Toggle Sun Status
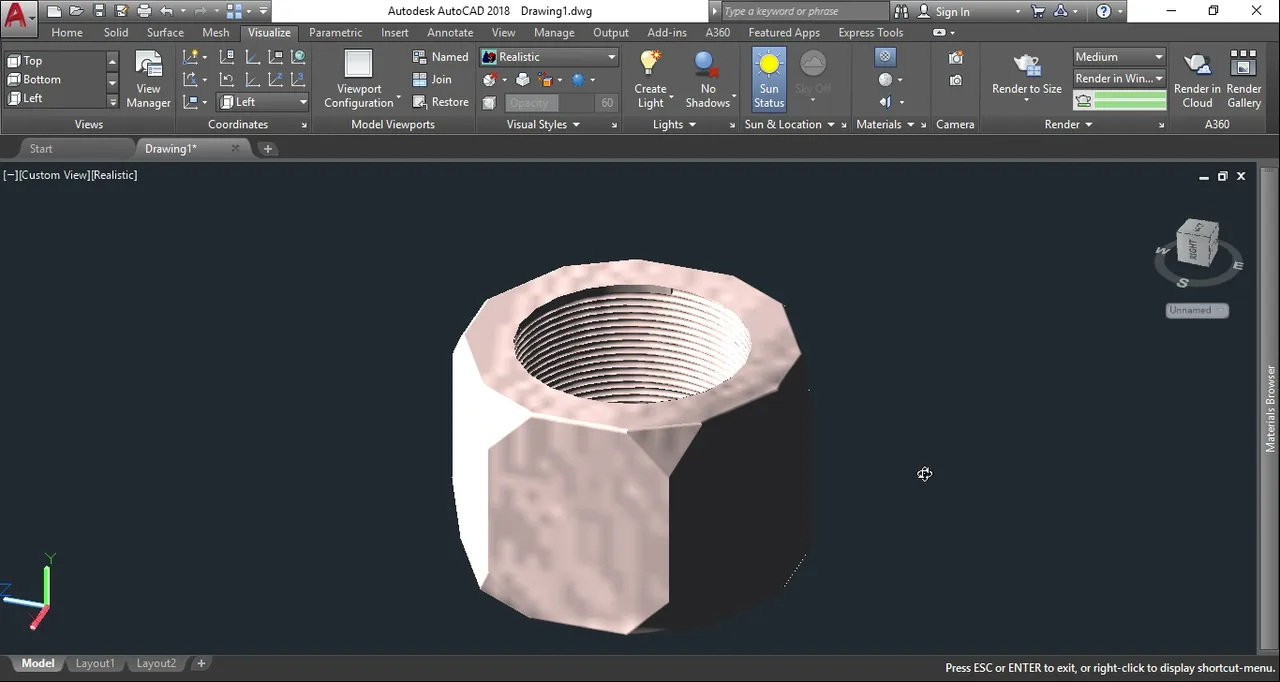This screenshot has width=1280, height=682. [x=769, y=79]
